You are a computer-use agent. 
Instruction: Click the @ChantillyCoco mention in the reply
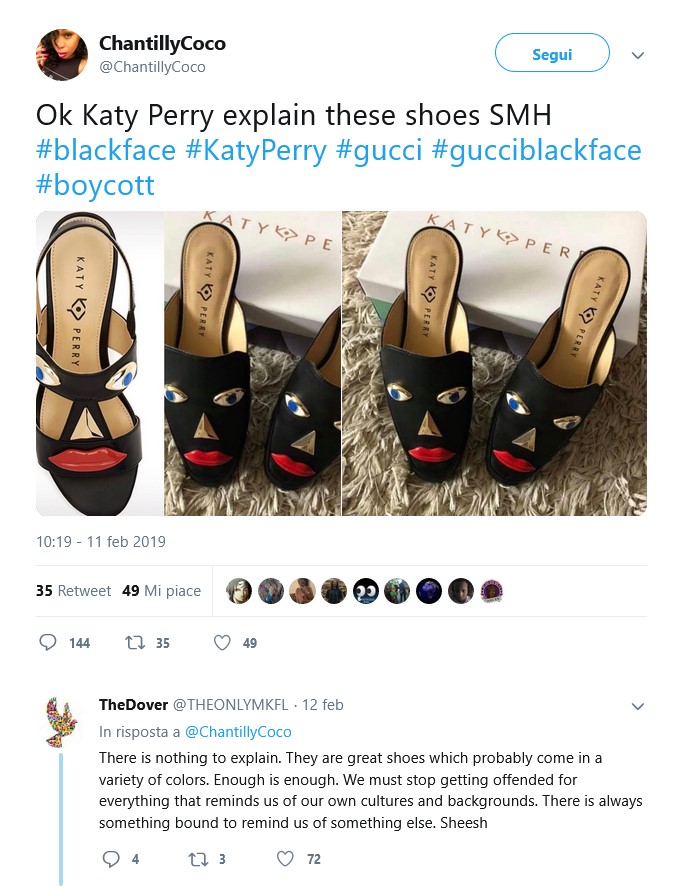[237, 732]
